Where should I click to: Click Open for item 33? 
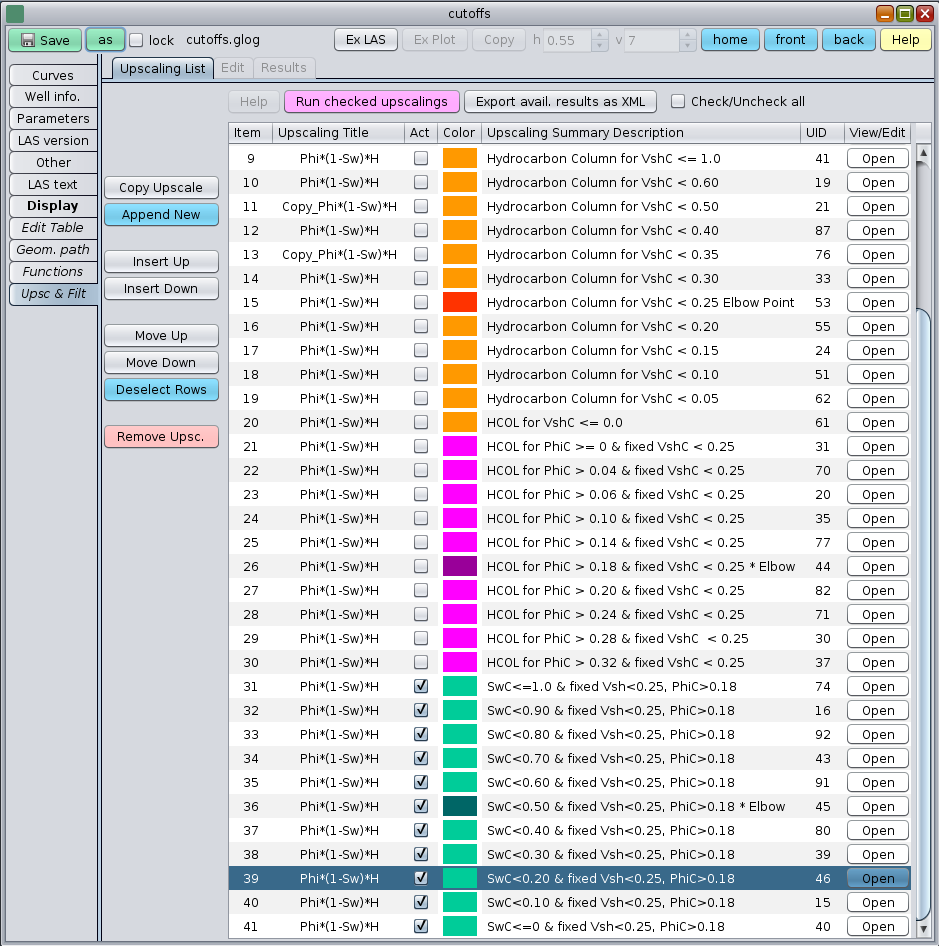coord(878,734)
